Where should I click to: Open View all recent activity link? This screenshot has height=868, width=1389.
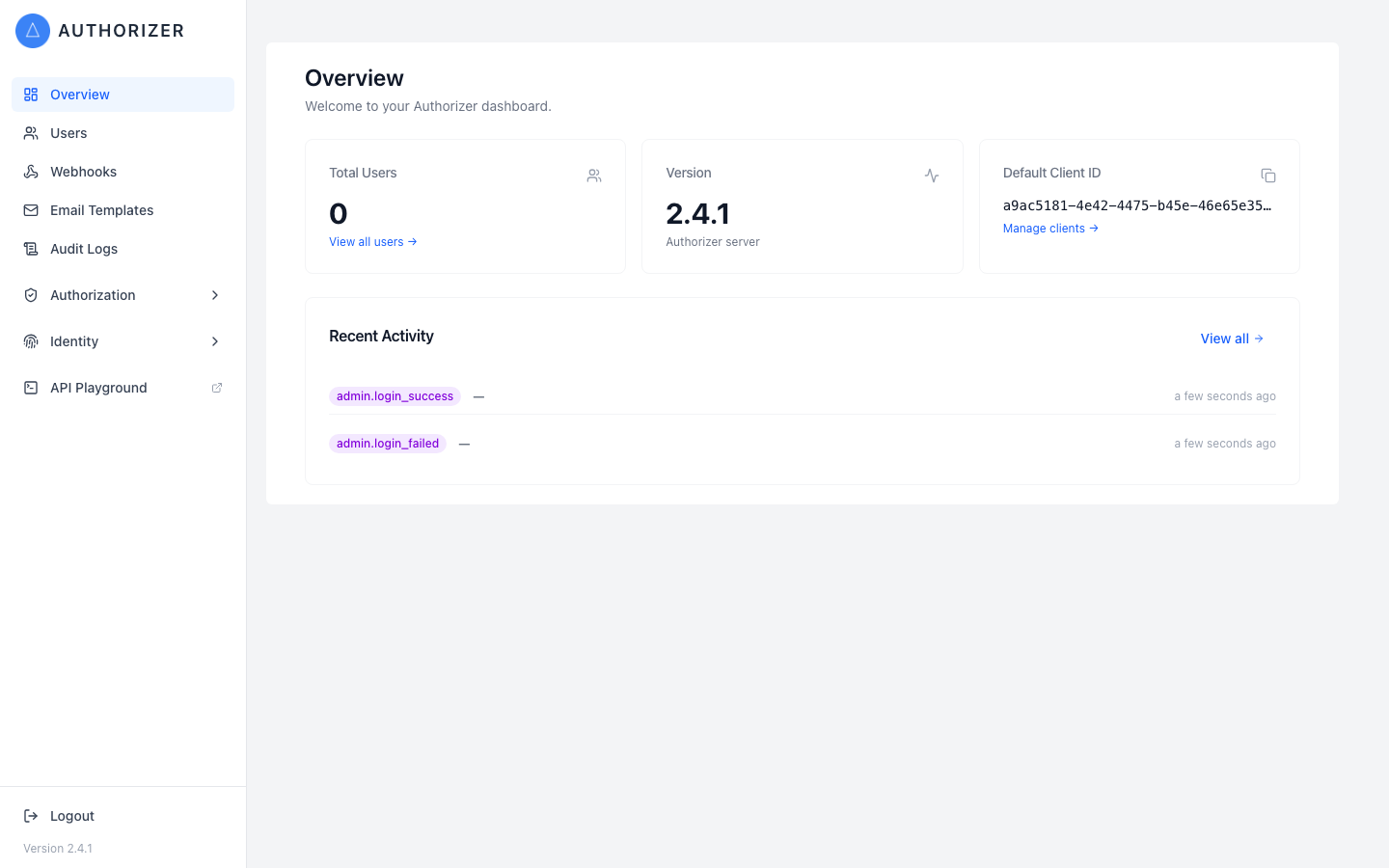pos(1232,339)
